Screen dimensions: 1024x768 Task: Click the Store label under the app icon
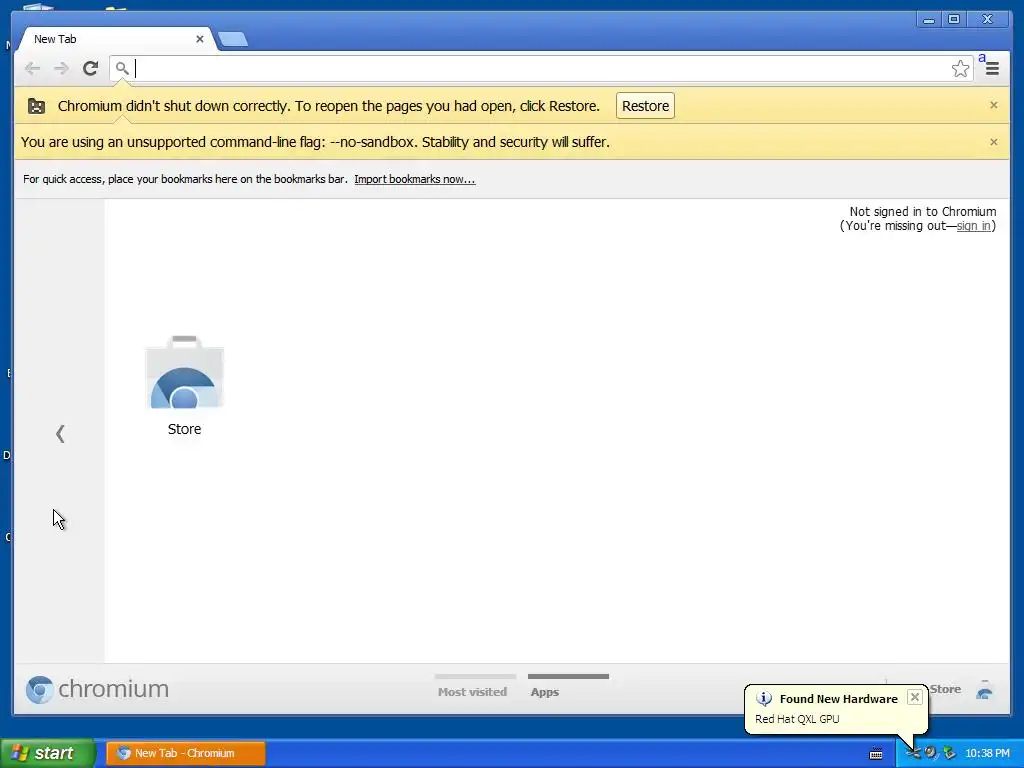(184, 429)
